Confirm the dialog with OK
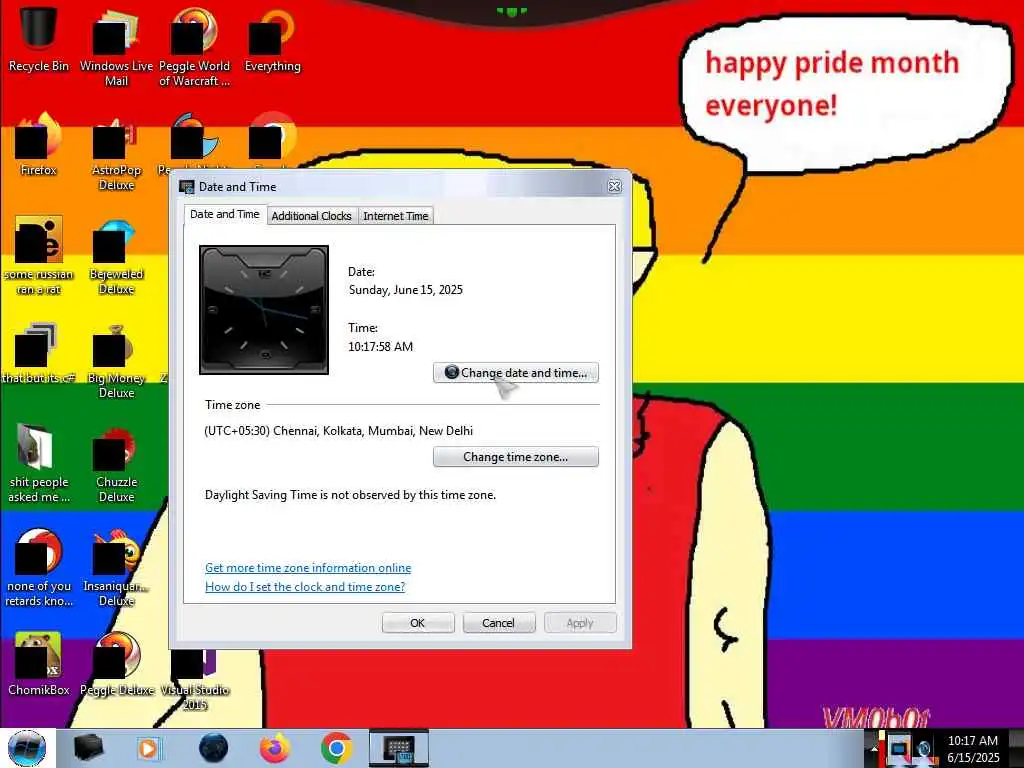 [x=418, y=623]
